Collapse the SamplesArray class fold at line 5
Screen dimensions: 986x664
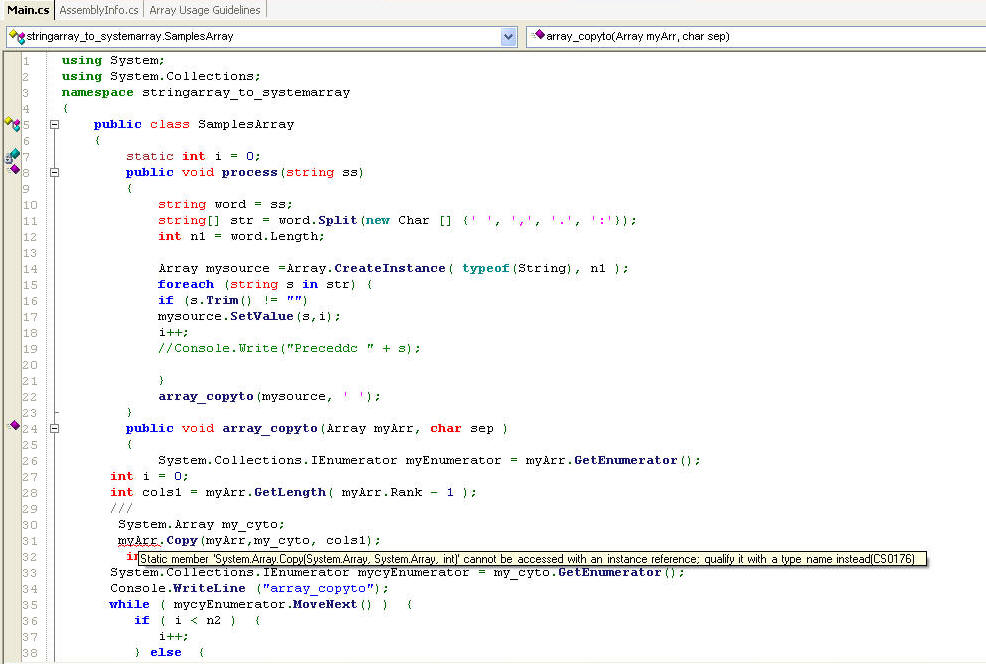54,124
